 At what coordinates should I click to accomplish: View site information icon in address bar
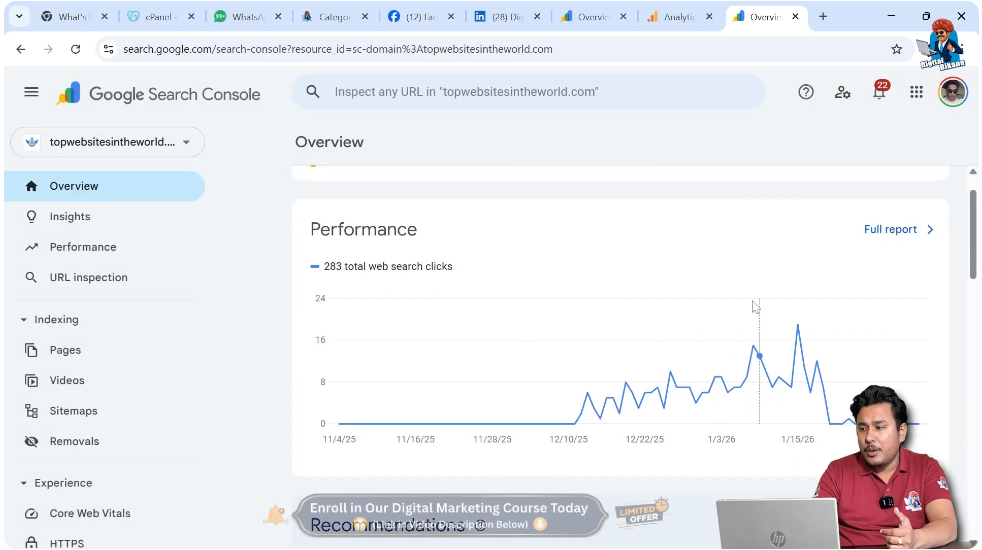coord(108,49)
